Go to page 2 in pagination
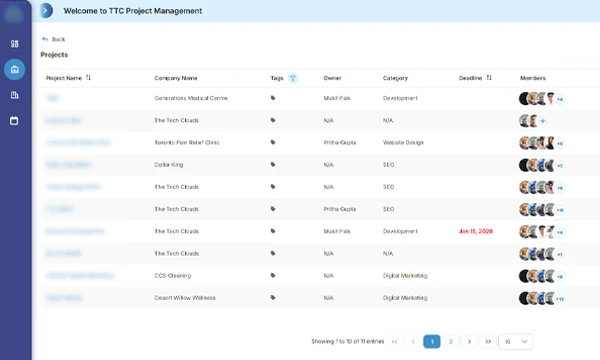This screenshot has height=360, width=600. point(451,342)
